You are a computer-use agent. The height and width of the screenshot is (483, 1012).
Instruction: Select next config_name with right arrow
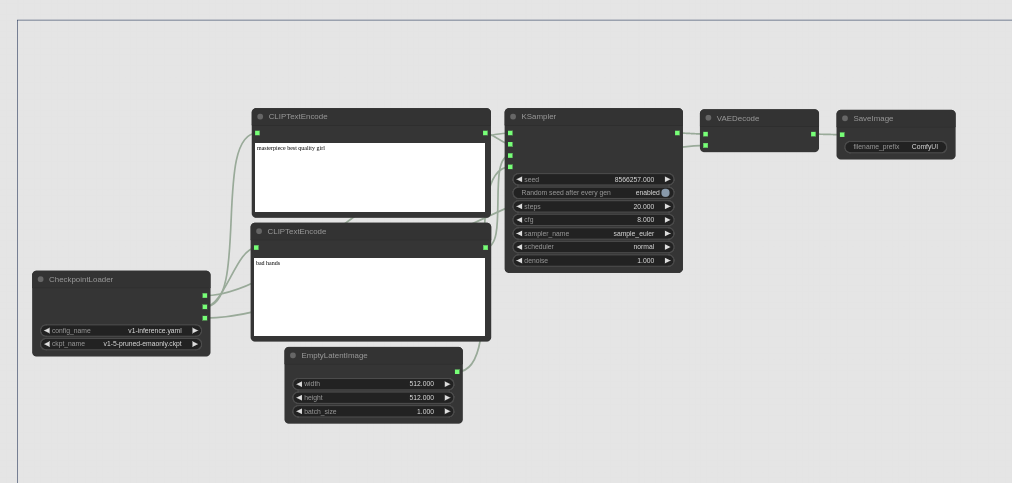[195, 331]
